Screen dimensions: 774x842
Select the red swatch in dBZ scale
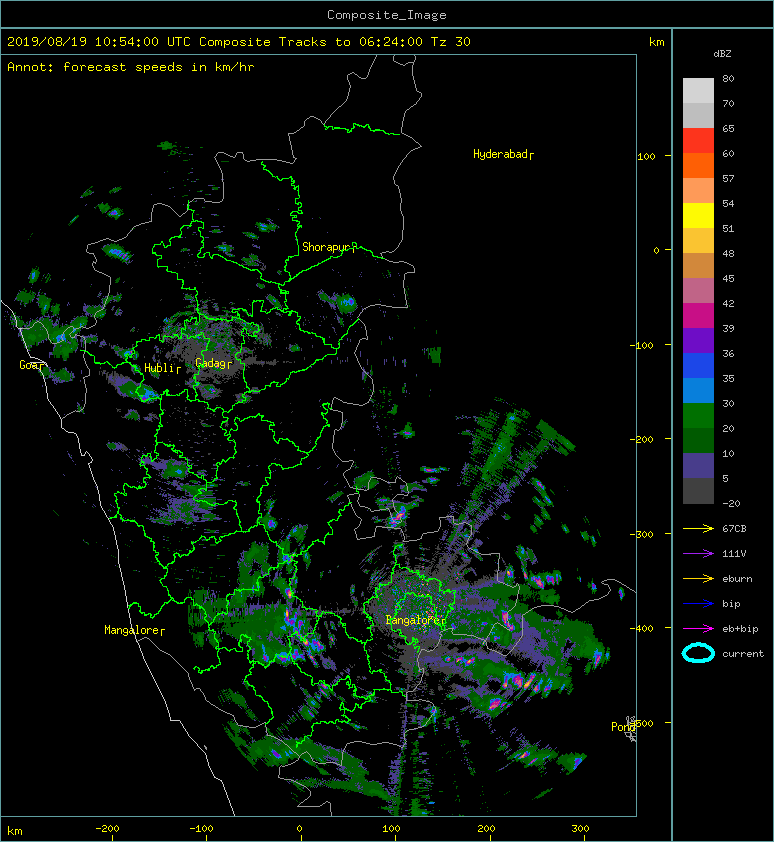pos(698,141)
